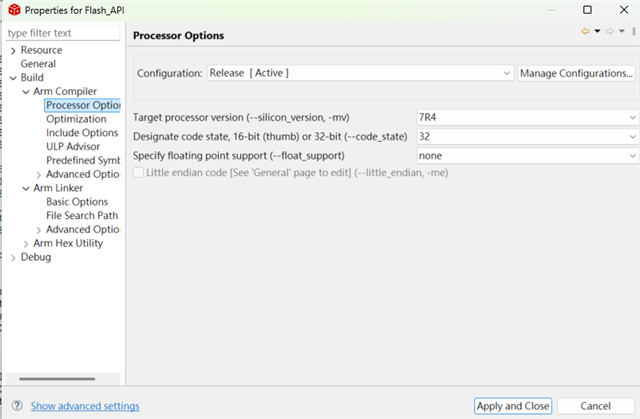
Task: Click the forward navigation arrow icon
Action: pos(610,31)
